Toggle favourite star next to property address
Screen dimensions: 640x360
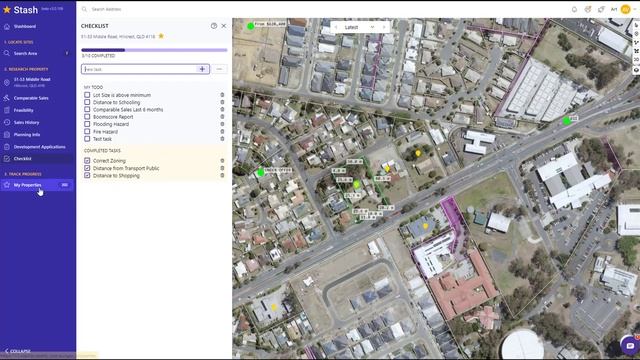point(161,36)
